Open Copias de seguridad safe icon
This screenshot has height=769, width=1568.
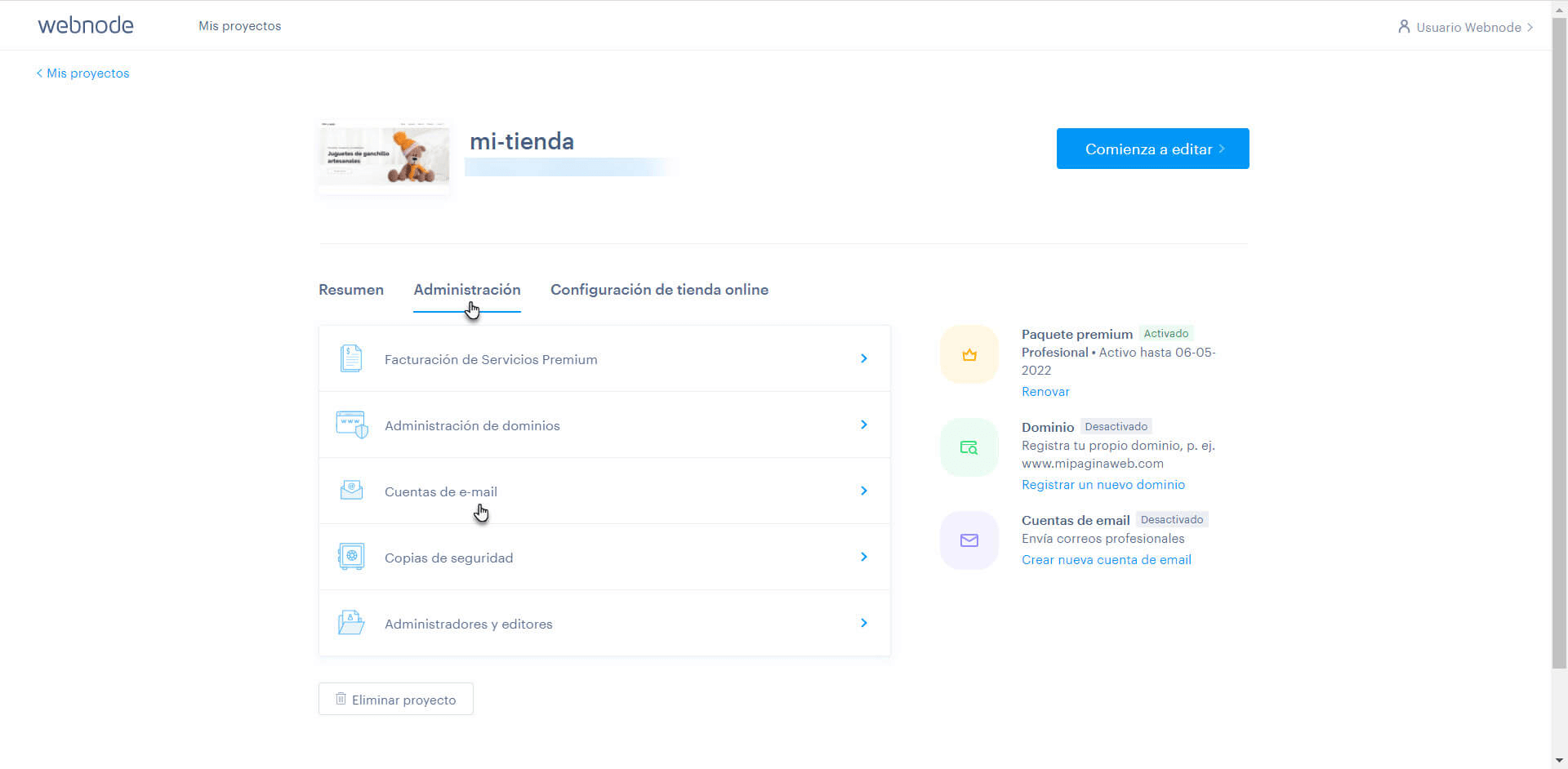pos(350,556)
